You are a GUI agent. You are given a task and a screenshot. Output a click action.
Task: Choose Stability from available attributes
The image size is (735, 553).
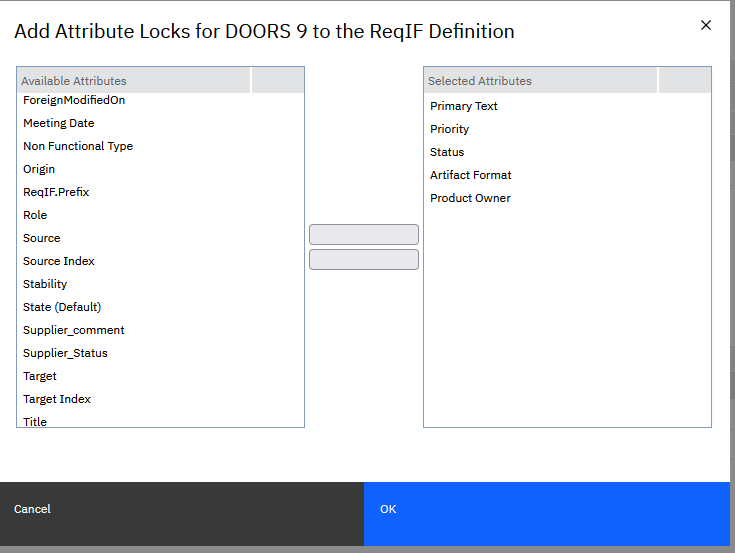[x=45, y=284]
